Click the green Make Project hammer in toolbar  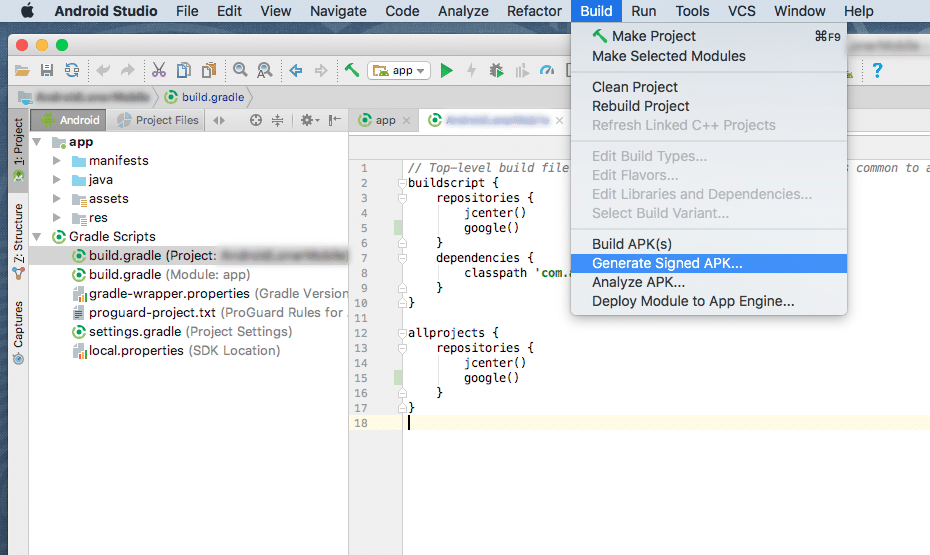[352, 71]
